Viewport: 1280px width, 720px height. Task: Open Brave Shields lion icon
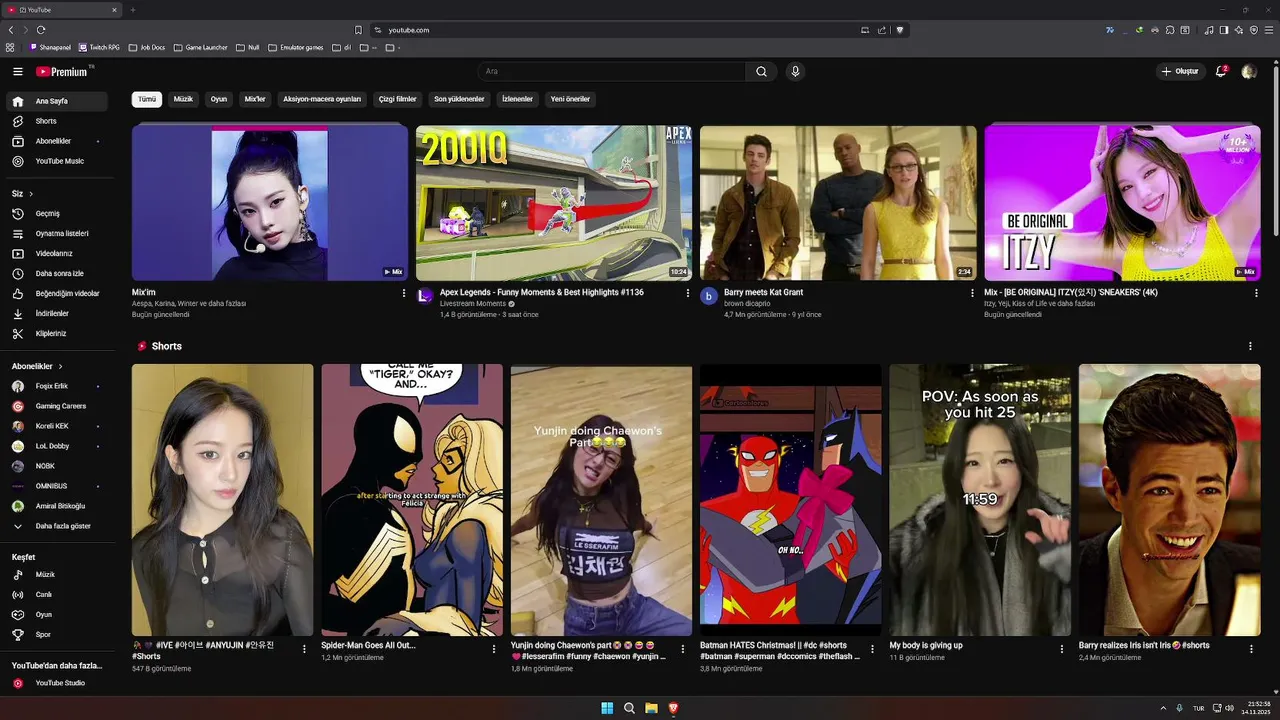(899, 30)
